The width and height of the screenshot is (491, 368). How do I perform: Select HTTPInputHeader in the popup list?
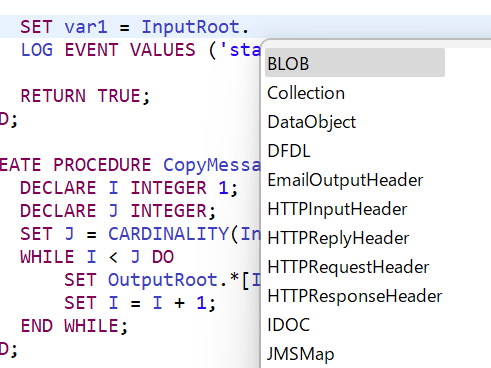point(337,209)
